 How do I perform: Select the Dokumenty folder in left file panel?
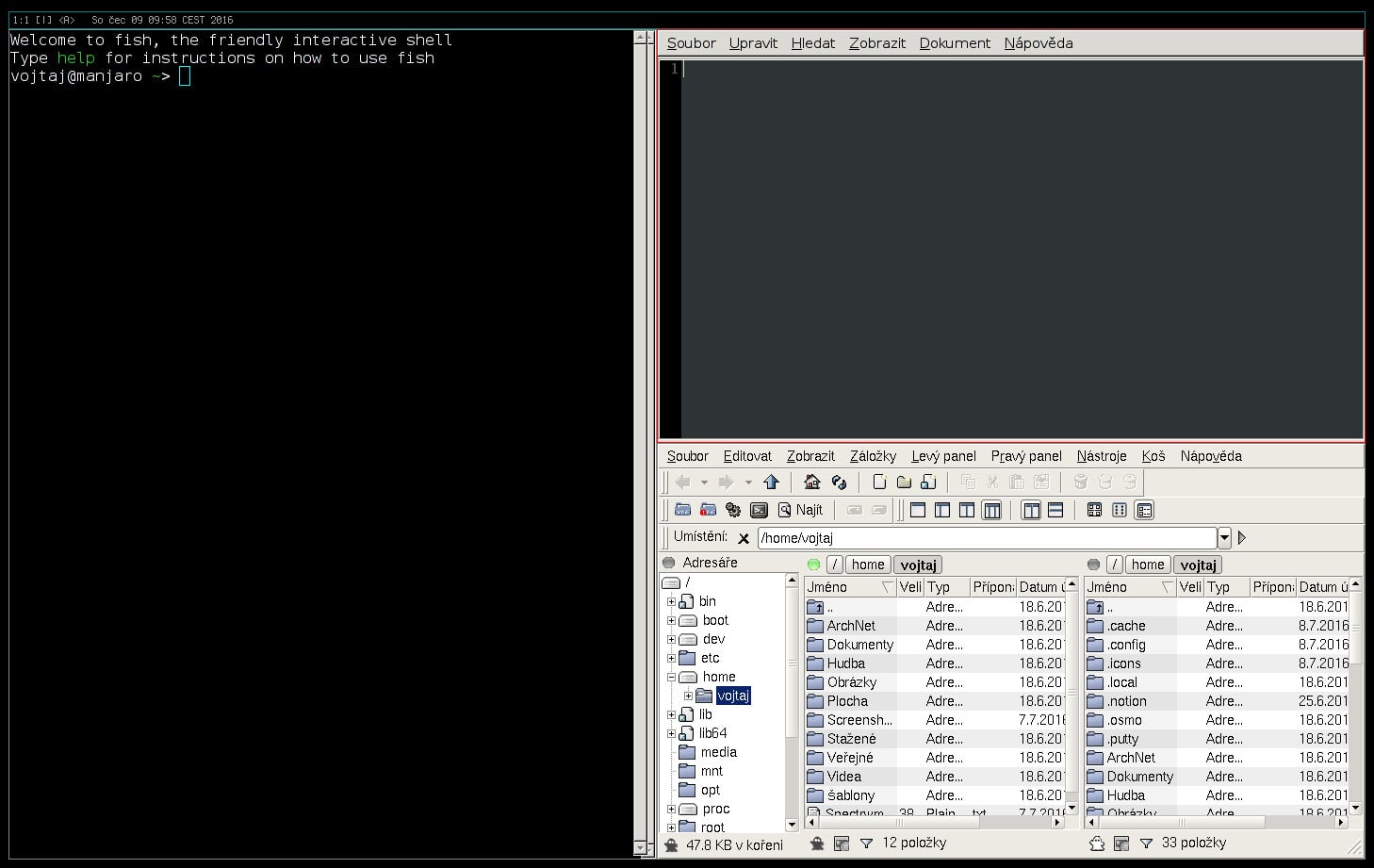click(x=859, y=645)
